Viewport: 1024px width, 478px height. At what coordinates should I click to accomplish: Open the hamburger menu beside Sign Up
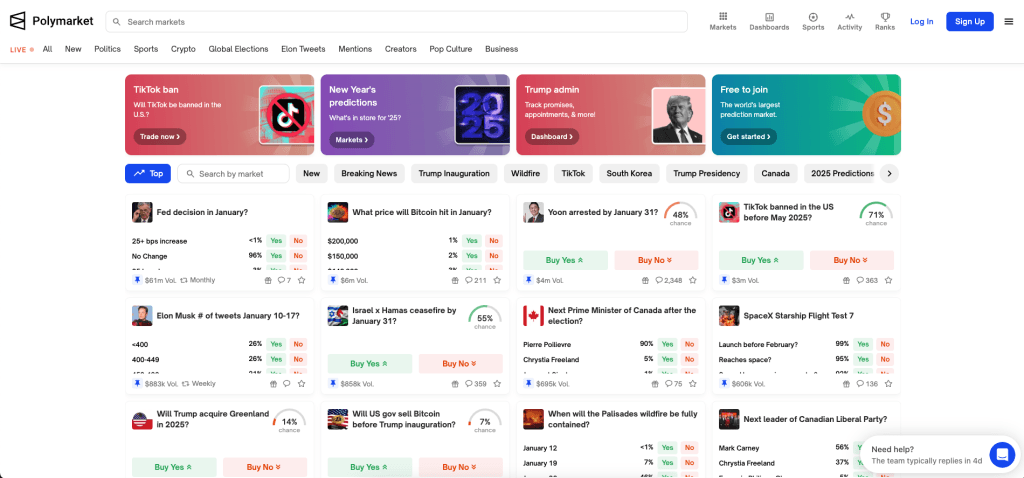[1008, 21]
